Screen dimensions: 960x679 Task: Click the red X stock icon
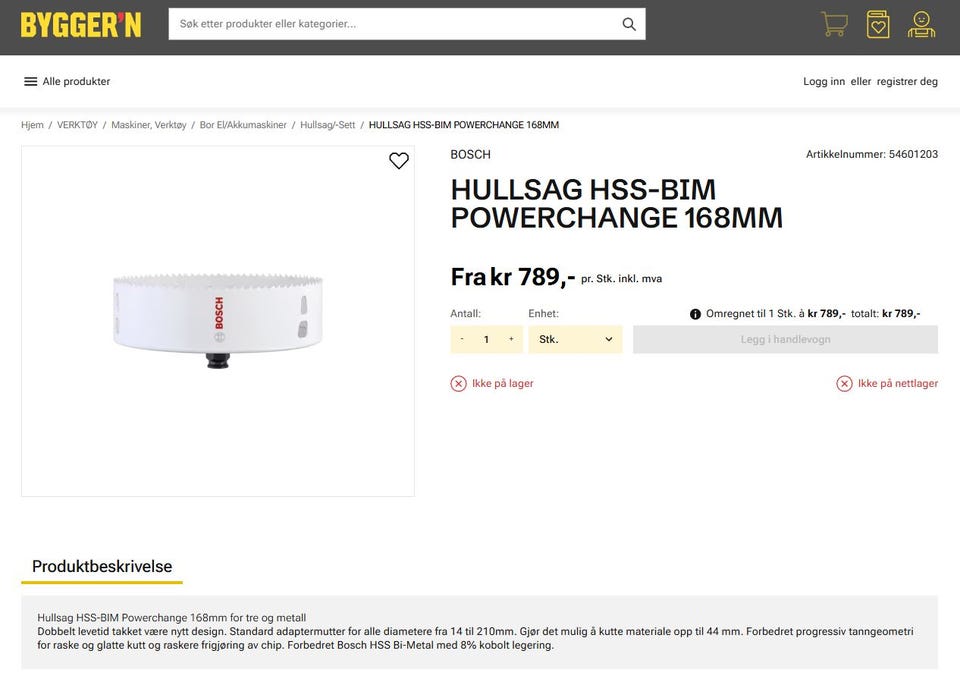click(459, 384)
